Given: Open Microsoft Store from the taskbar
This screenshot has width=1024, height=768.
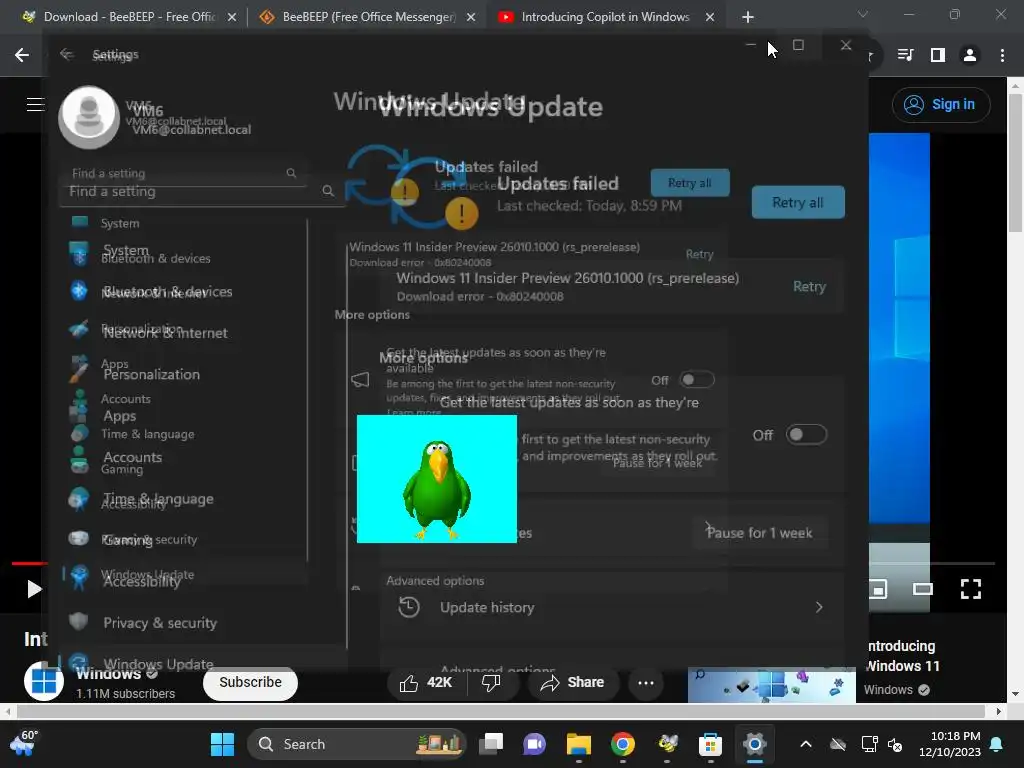Looking at the screenshot, I should (x=711, y=744).
